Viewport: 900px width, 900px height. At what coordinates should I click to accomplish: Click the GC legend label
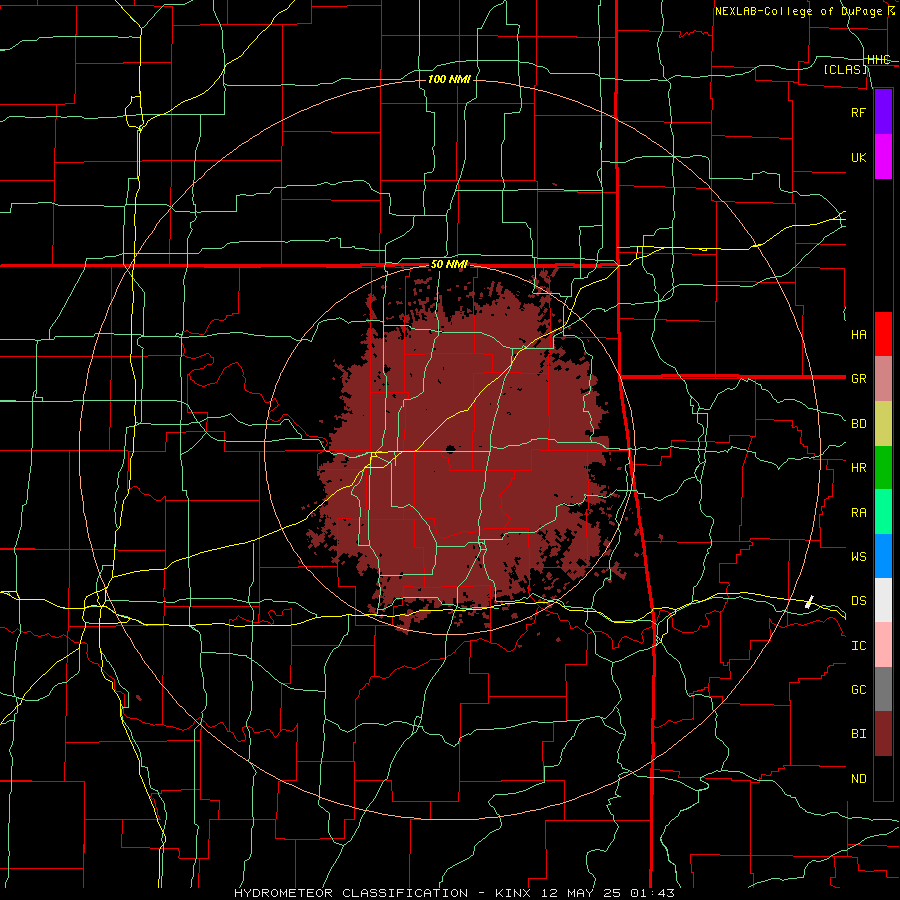pyautogui.click(x=858, y=689)
